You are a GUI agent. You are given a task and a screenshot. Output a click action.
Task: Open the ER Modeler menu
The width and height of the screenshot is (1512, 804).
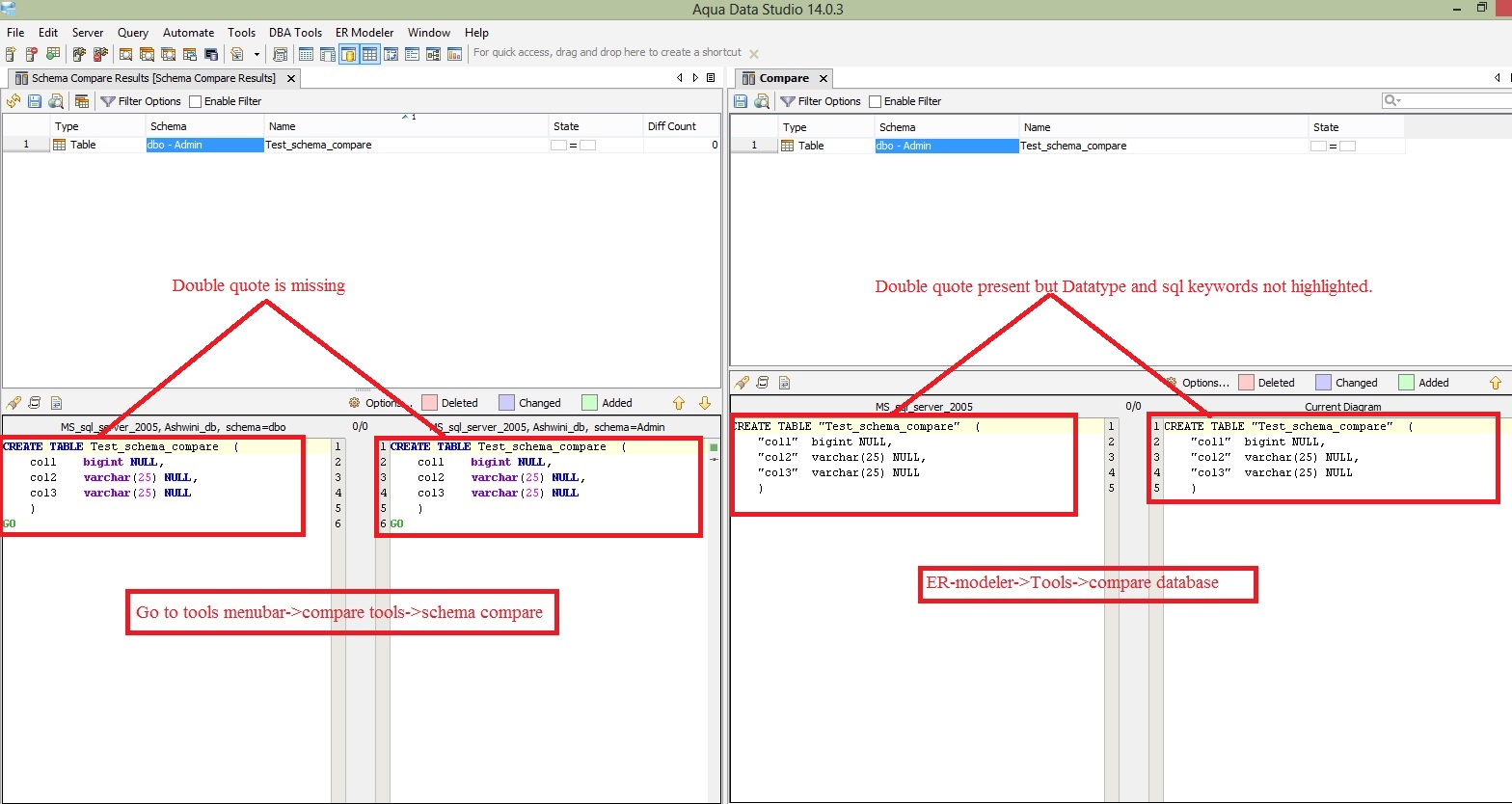click(364, 33)
